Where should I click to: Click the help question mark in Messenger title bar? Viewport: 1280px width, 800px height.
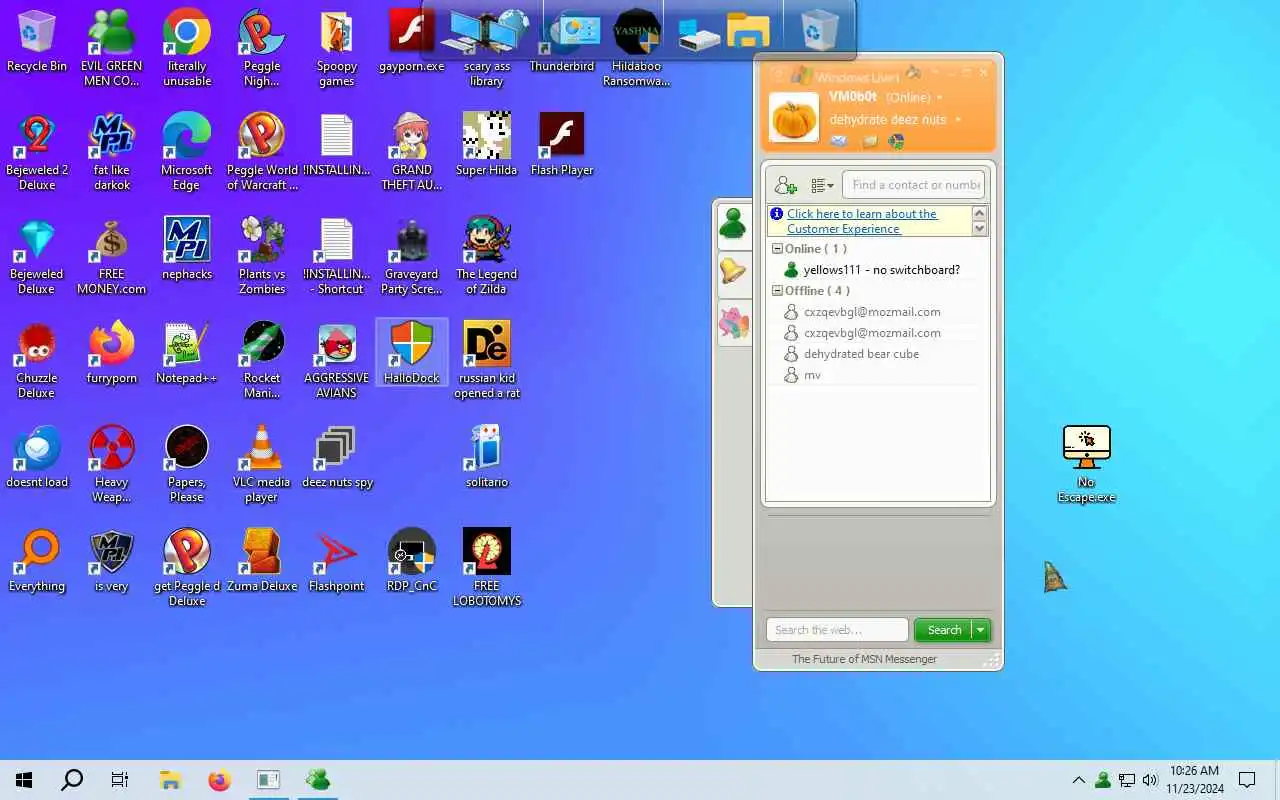[x=778, y=75]
